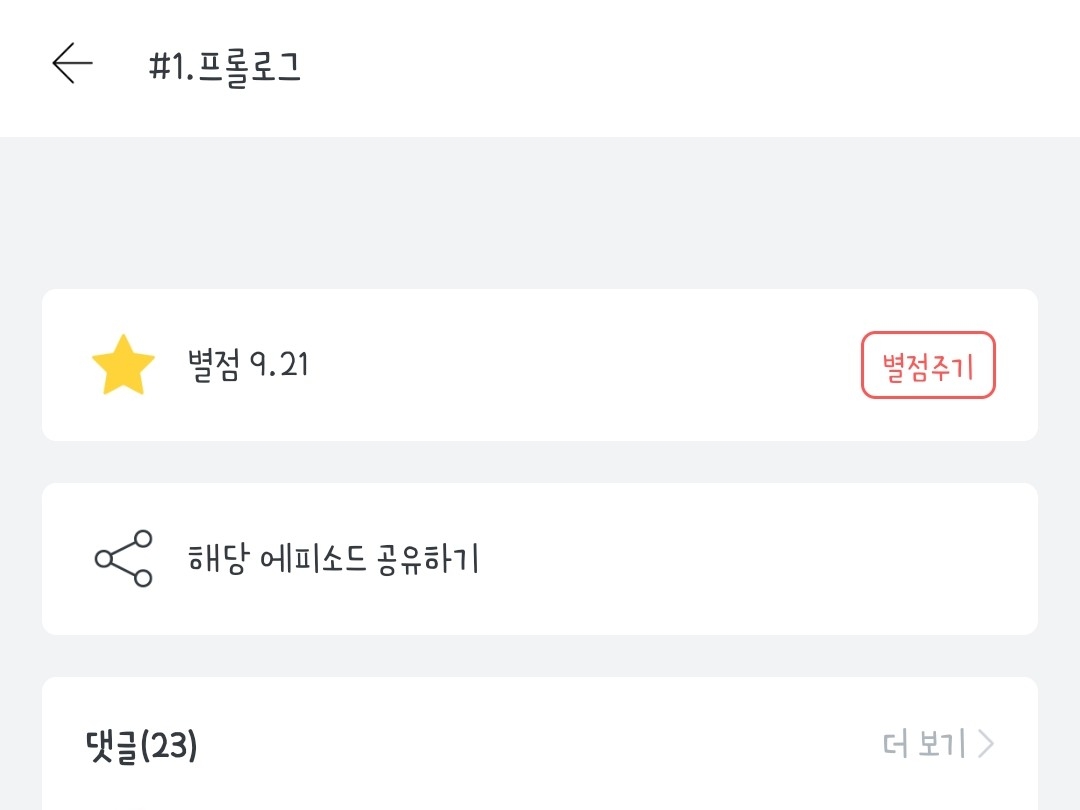
Task: Click the share icon with connected nodes
Action: pos(123,558)
